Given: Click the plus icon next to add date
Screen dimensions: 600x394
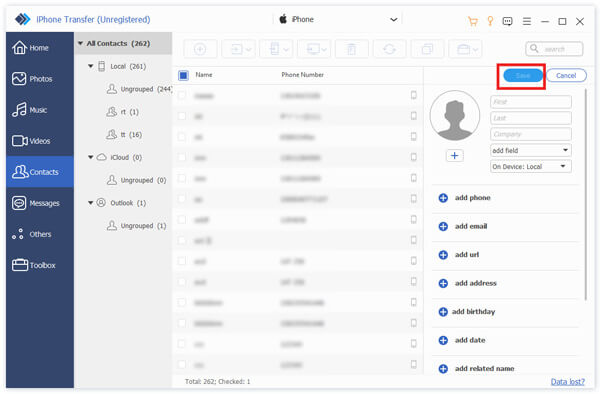Looking at the screenshot, I should [443, 340].
